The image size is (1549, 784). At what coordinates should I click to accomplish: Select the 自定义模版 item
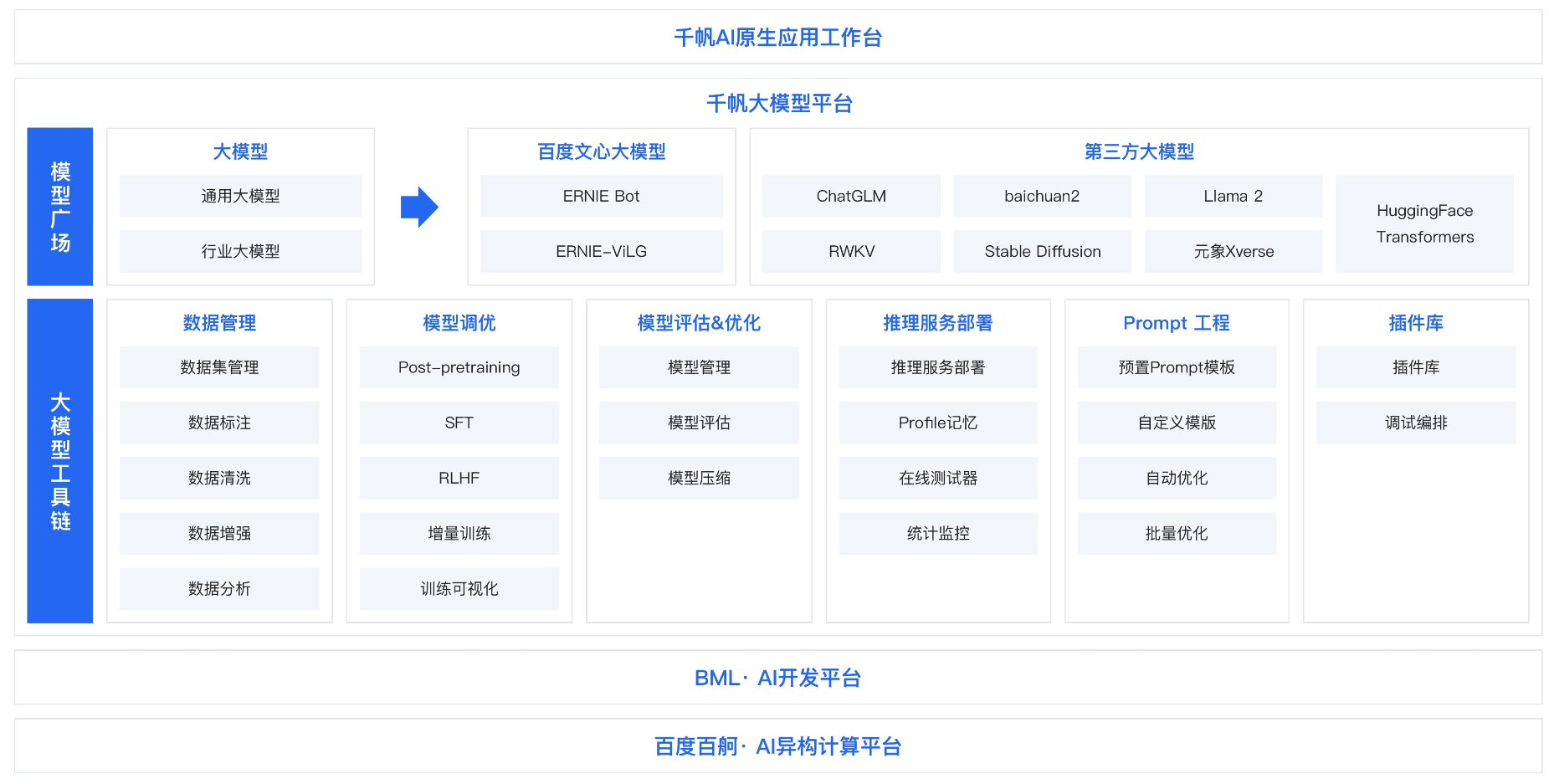[x=1177, y=423]
